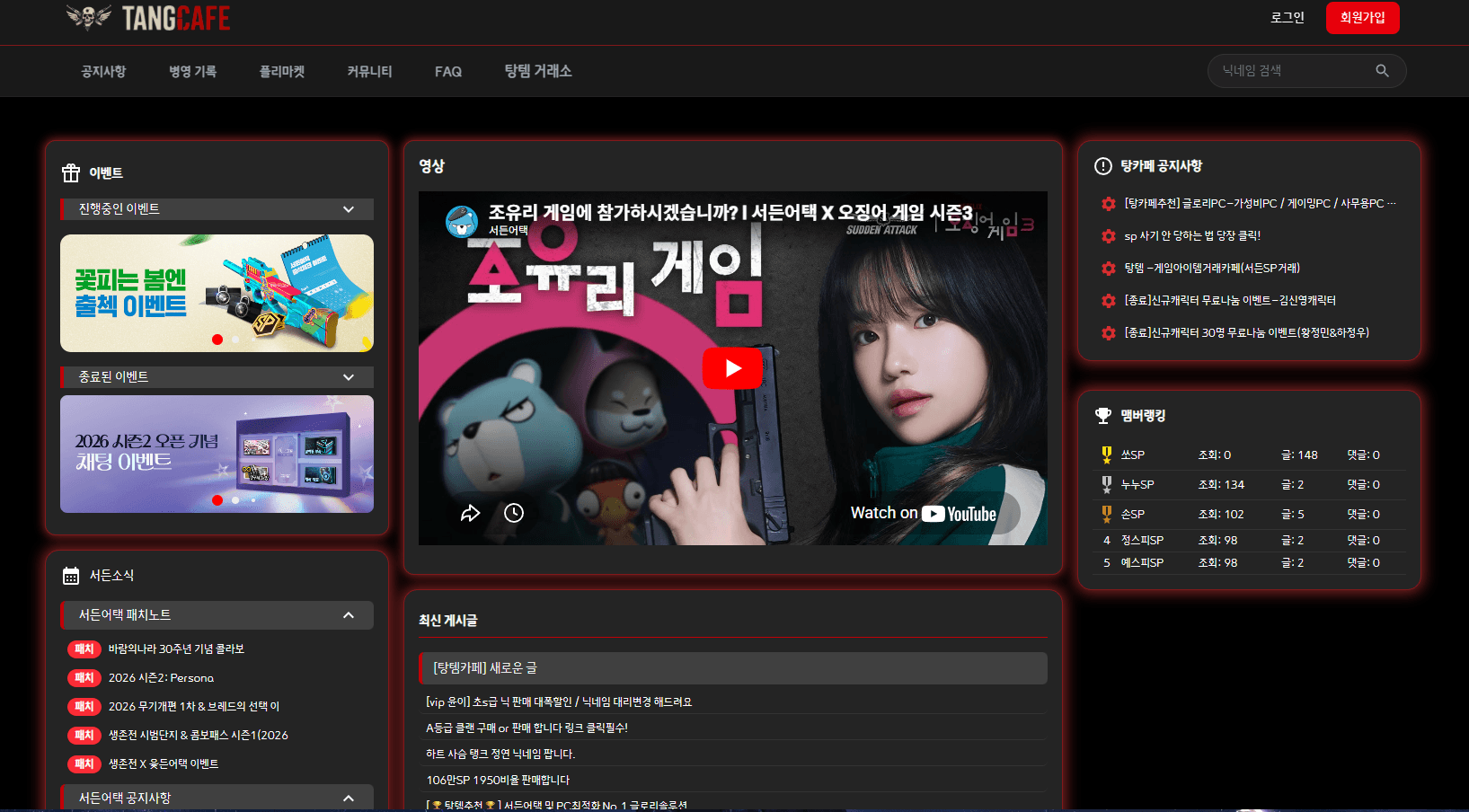Click the red 회원가입 button
1469x812 pixels.
pos(1362,18)
